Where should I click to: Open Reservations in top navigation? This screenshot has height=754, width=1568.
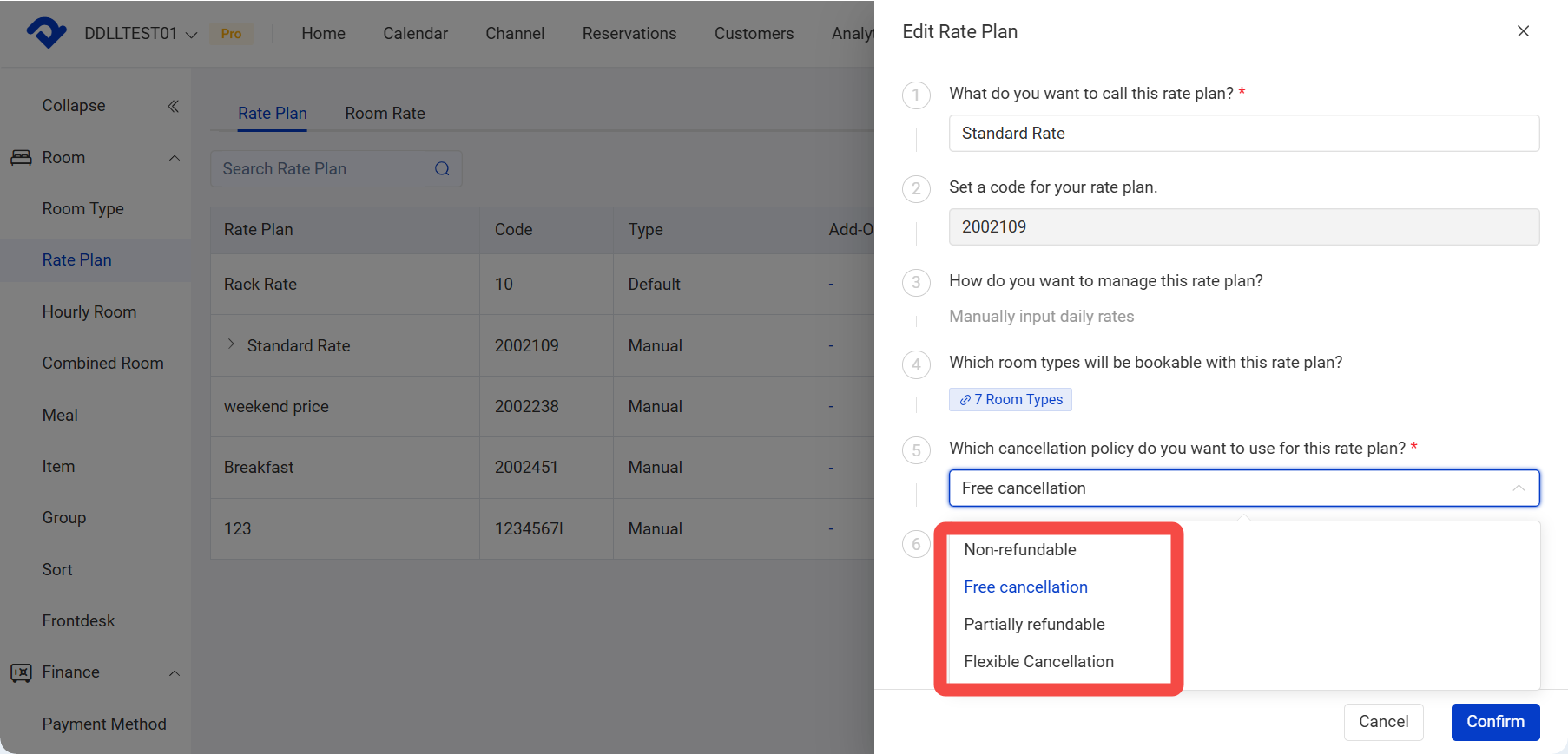coord(629,33)
